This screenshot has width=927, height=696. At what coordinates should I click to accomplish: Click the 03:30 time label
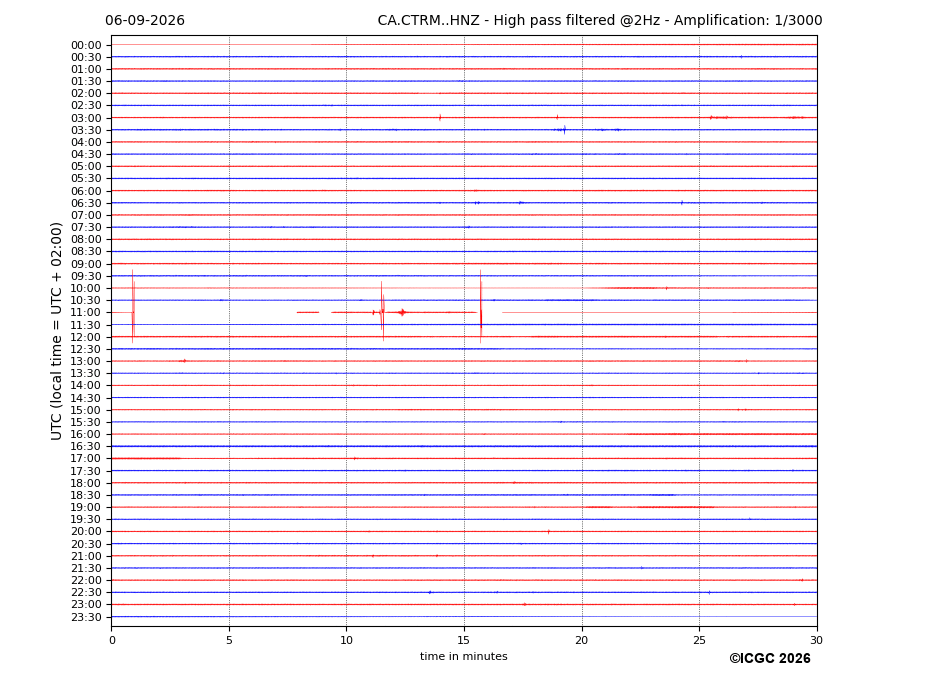[x=86, y=130]
